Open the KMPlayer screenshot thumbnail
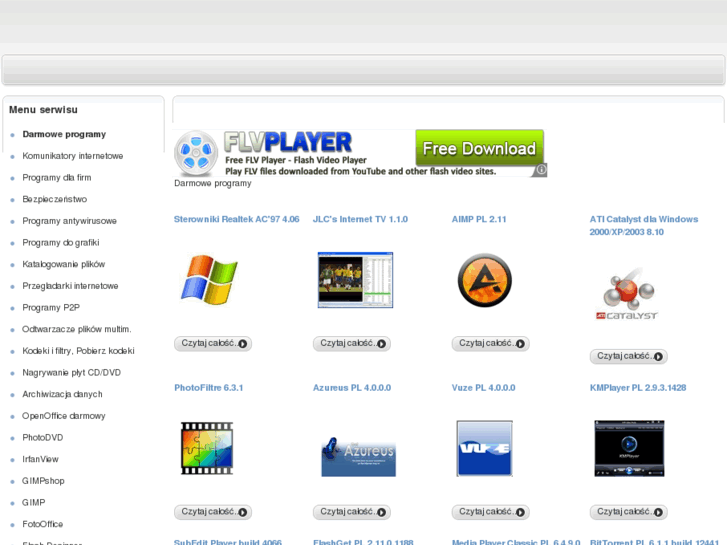The width and height of the screenshot is (727, 545). point(629,448)
